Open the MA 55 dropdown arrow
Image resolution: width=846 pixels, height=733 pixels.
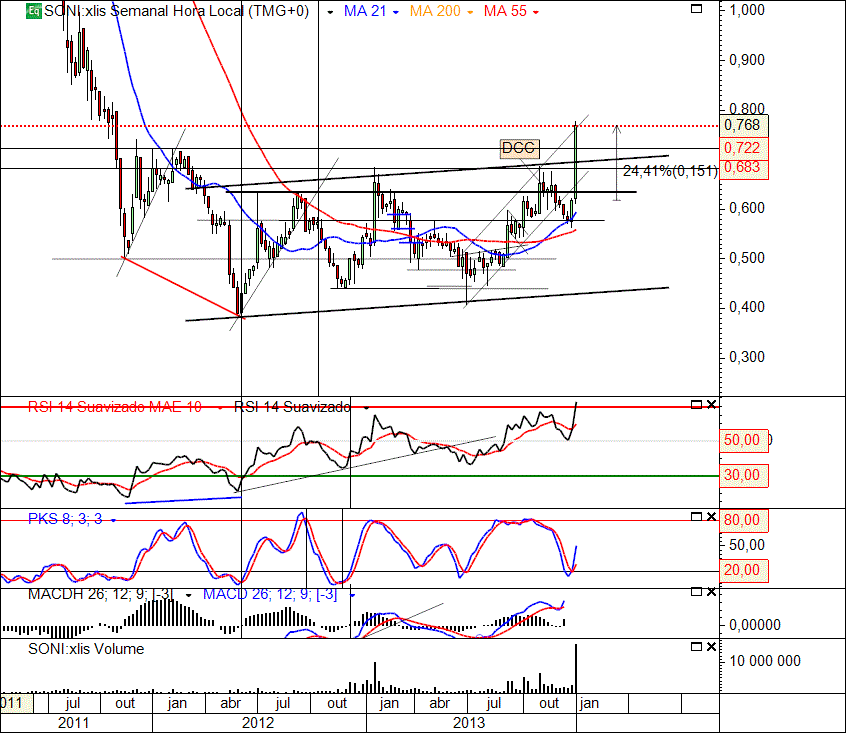pos(536,12)
